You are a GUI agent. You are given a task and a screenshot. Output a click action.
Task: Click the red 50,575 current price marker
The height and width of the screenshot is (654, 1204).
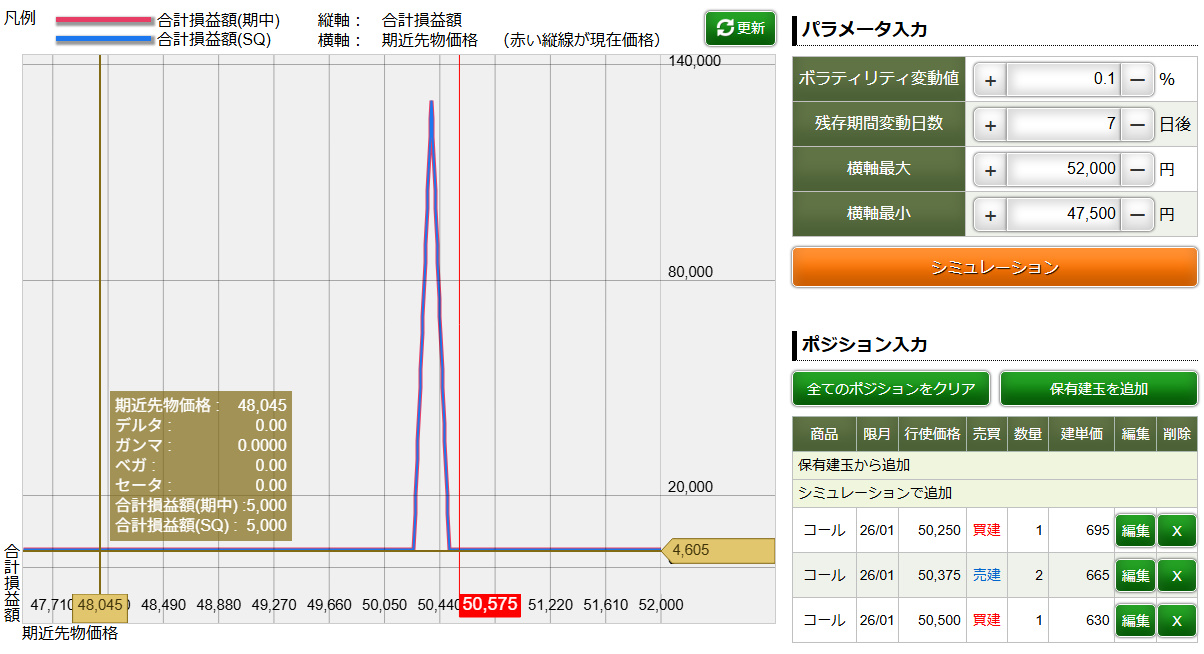coord(490,605)
